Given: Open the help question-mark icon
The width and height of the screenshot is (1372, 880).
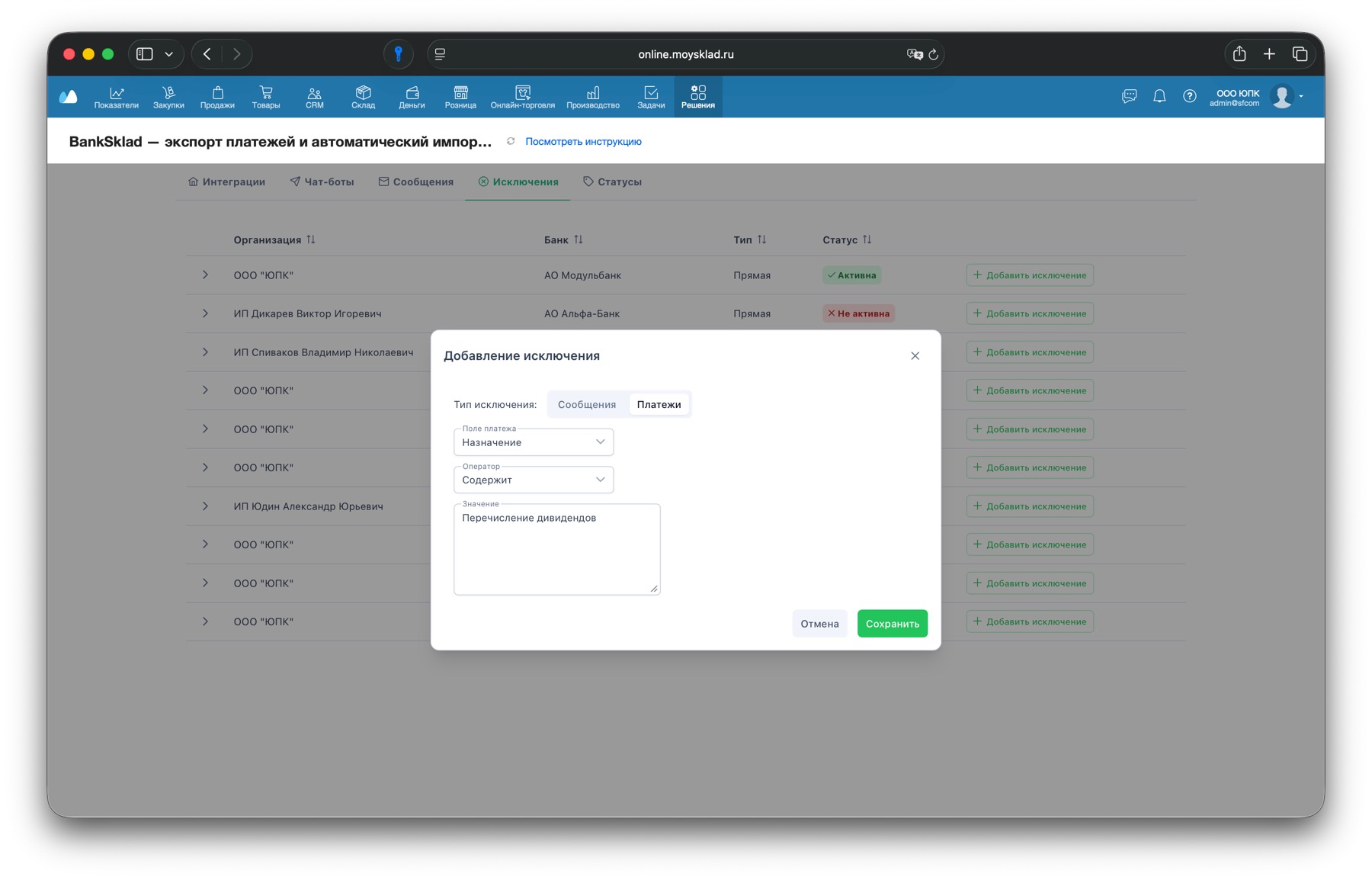Looking at the screenshot, I should click(1189, 96).
